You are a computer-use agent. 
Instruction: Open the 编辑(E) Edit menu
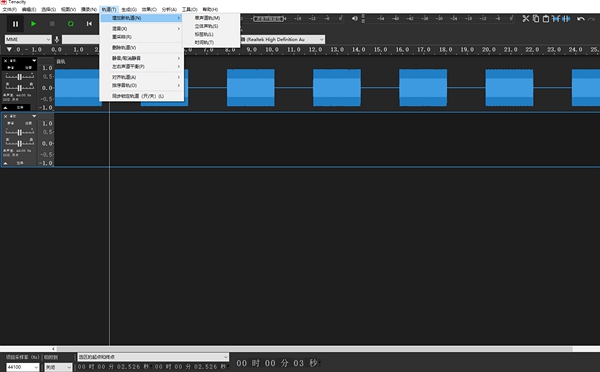click(29, 9)
